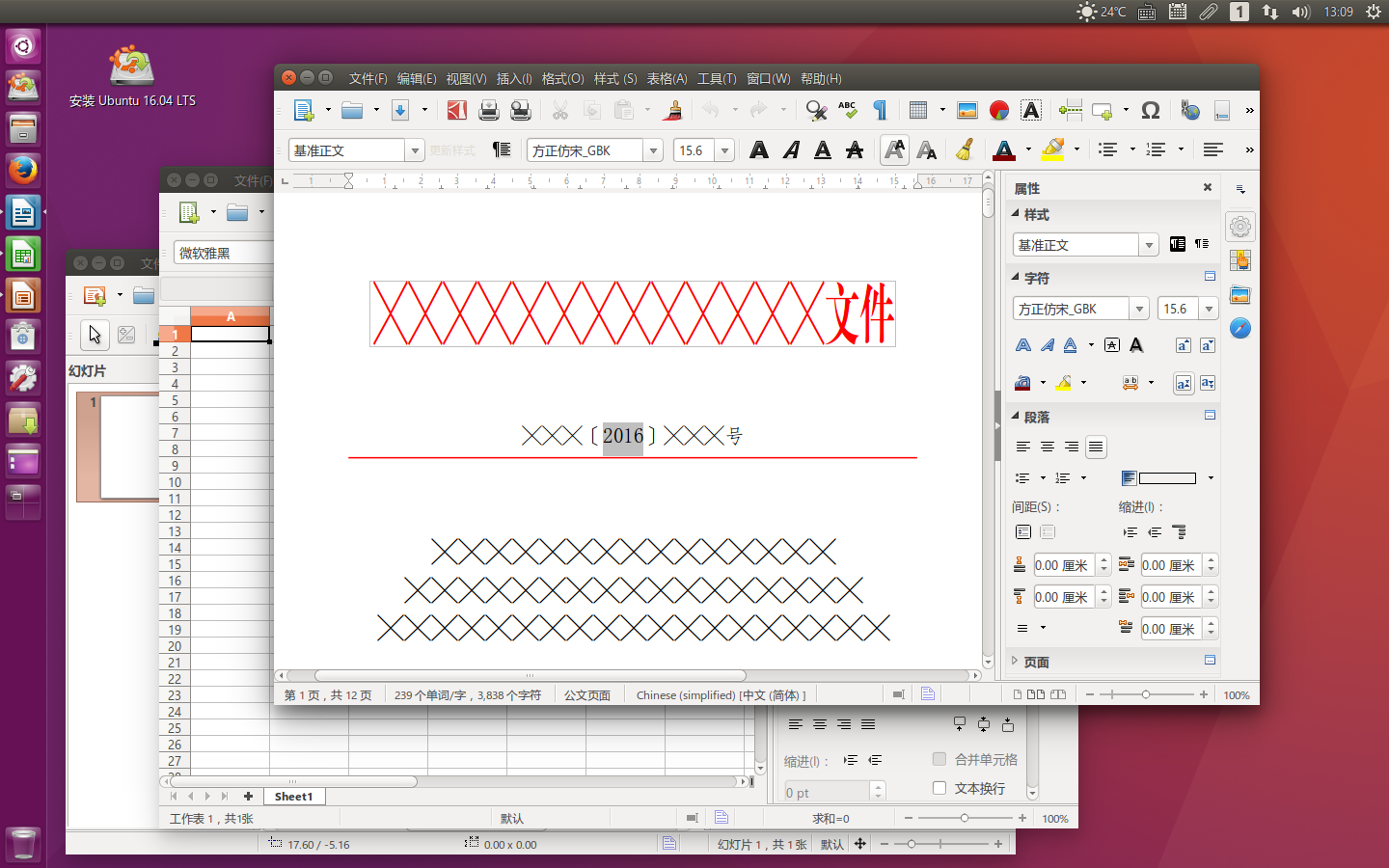Open the 表格(A) menu
Screen dimensions: 1389x868
(x=667, y=79)
